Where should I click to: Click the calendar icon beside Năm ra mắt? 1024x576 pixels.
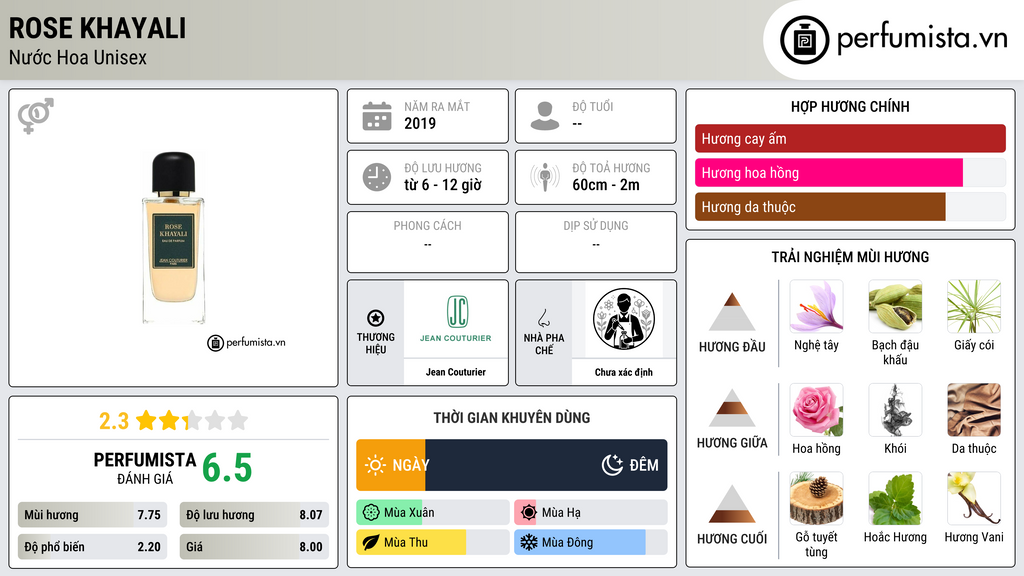[377, 116]
